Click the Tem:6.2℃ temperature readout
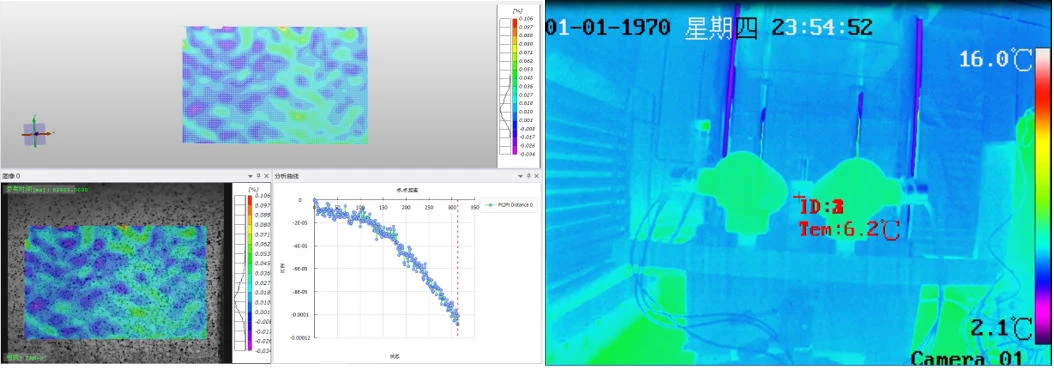 850,230
